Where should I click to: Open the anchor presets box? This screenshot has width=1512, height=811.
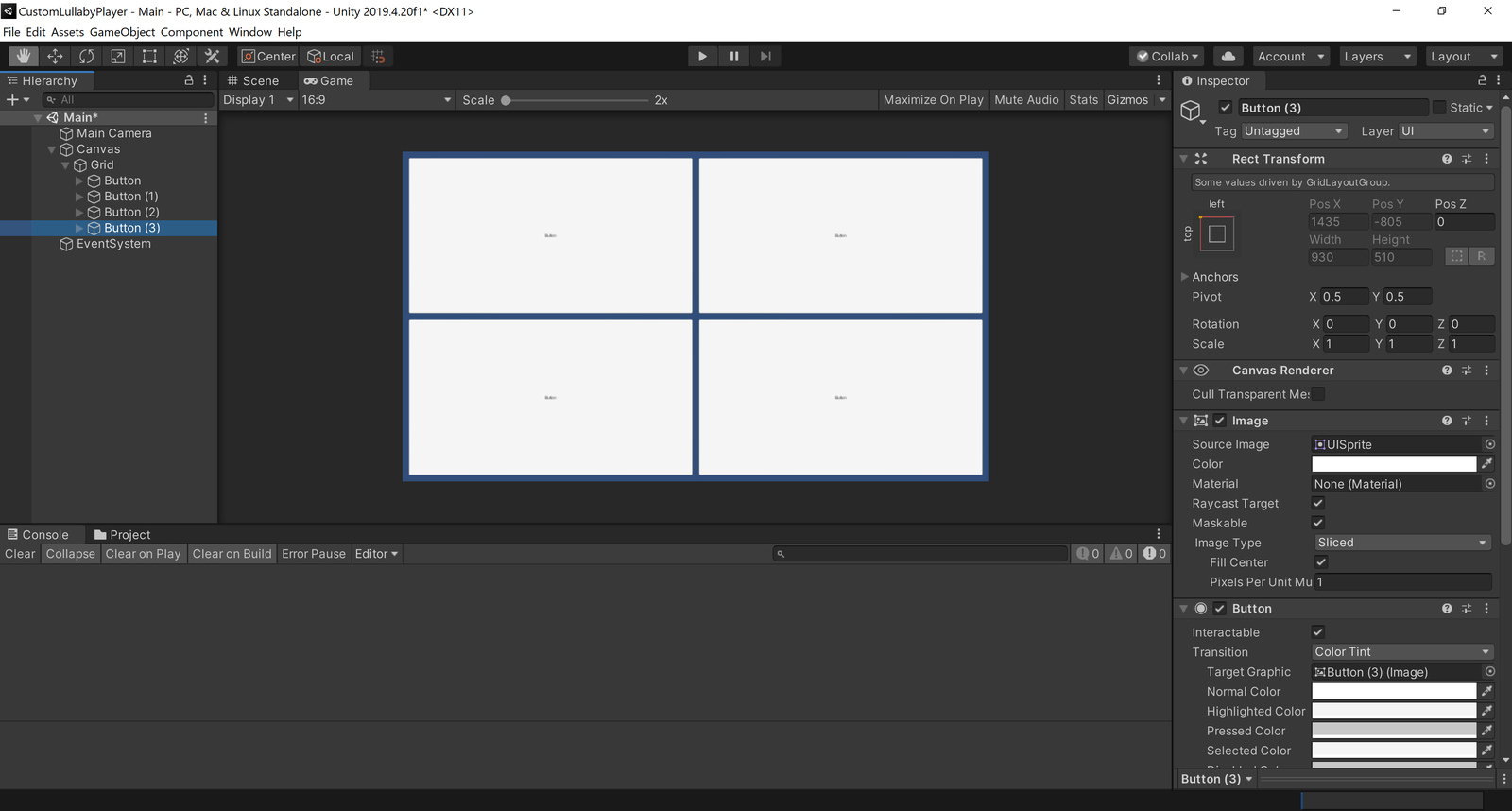pos(1217,233)
